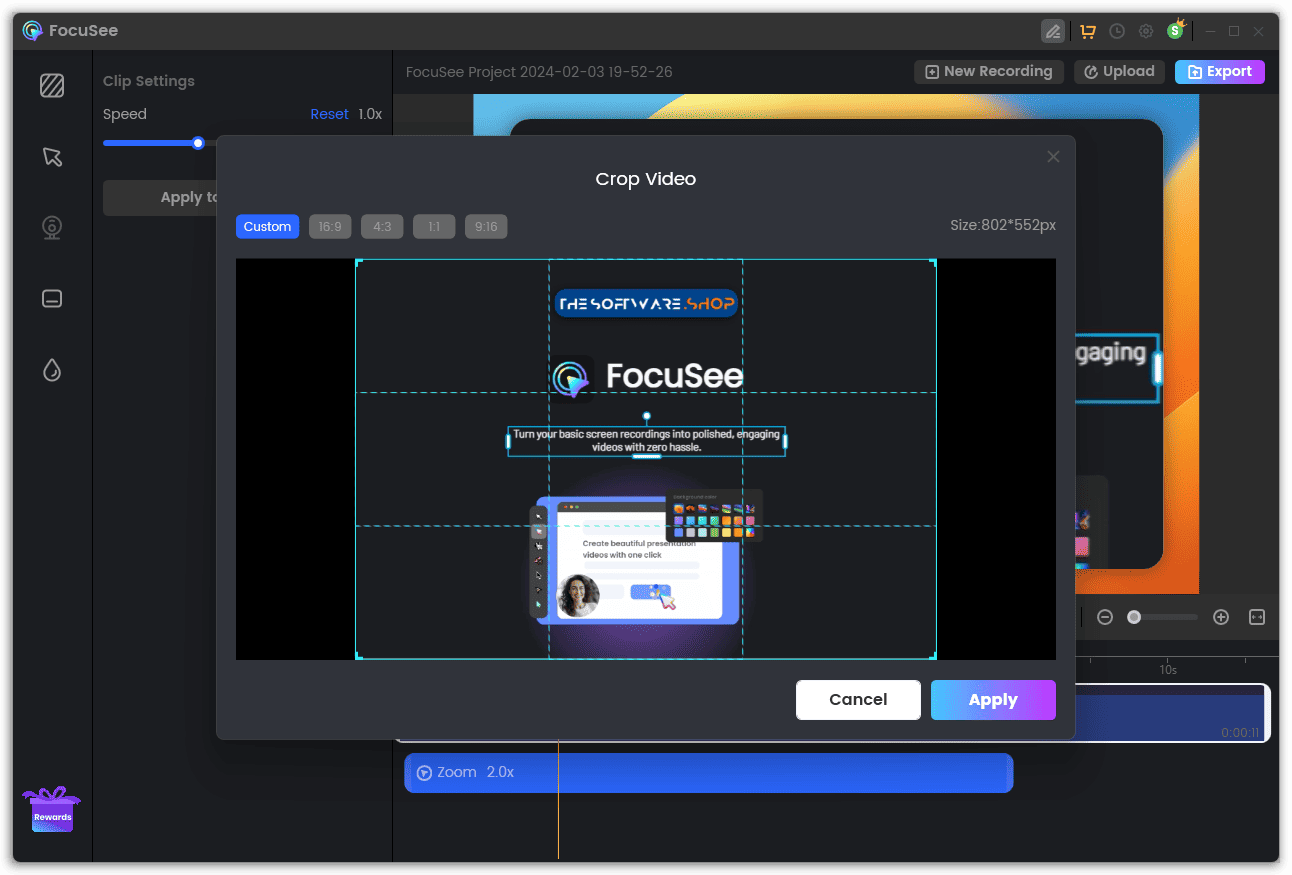Open the watermark droplet sidebar icon
The width and height of the screenshot is (1292, 875).
click(52, 371)
